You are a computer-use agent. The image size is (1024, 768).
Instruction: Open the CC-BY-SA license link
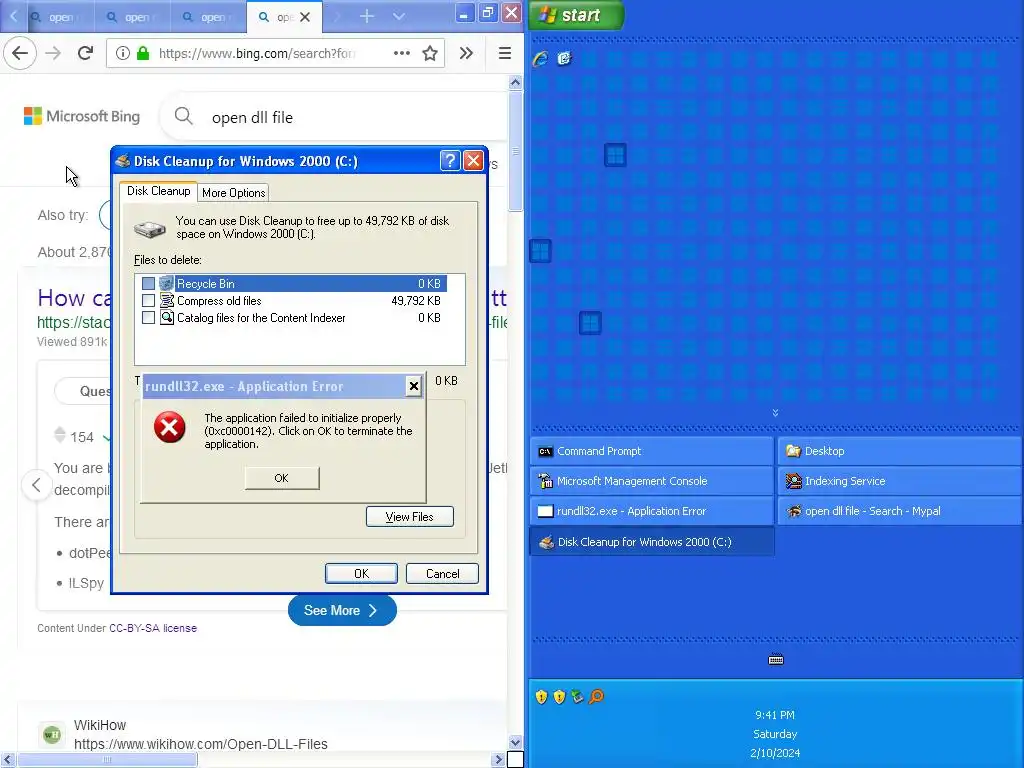pos(153,628)
